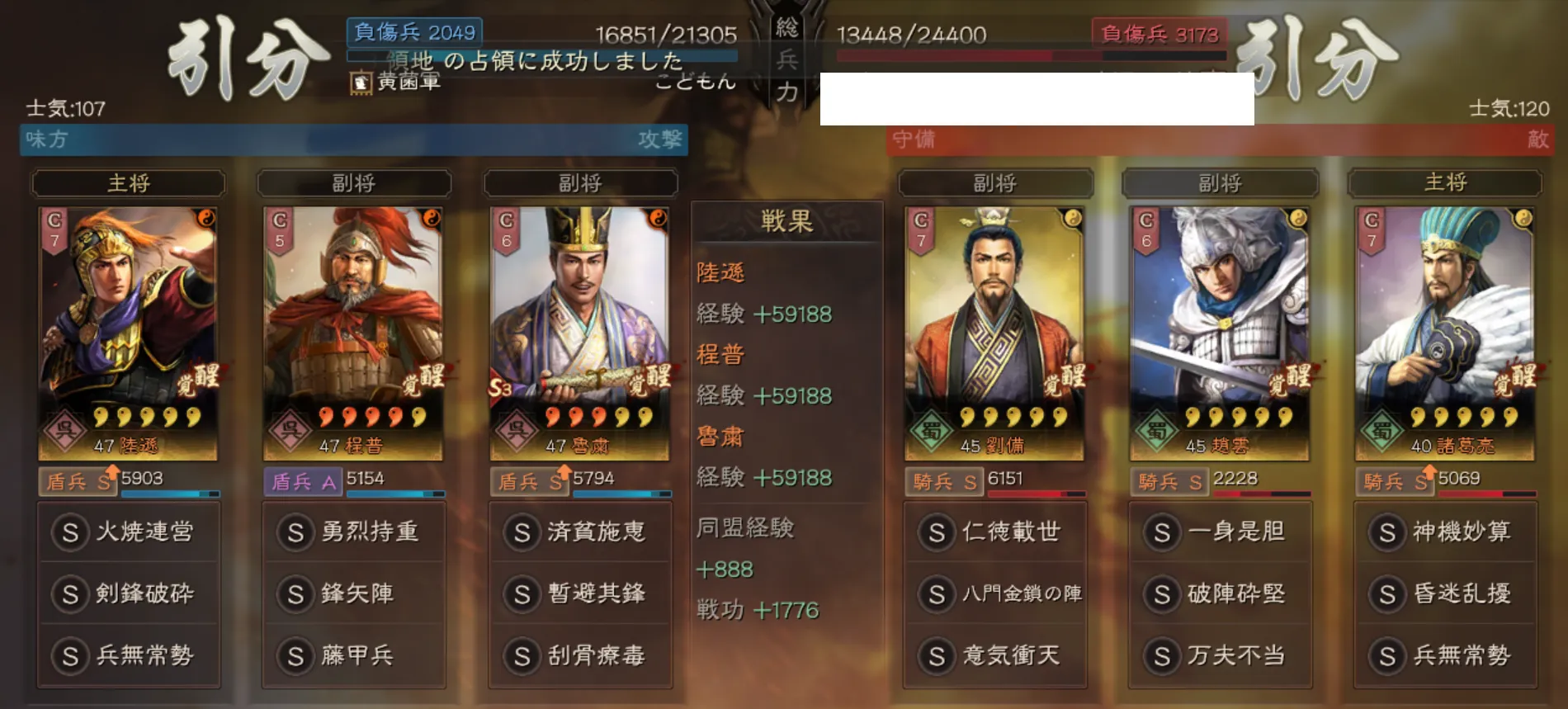The image size is (1568, 709).
Task: Open 劉備 enemy portrait card
Action: coord(994,333)
